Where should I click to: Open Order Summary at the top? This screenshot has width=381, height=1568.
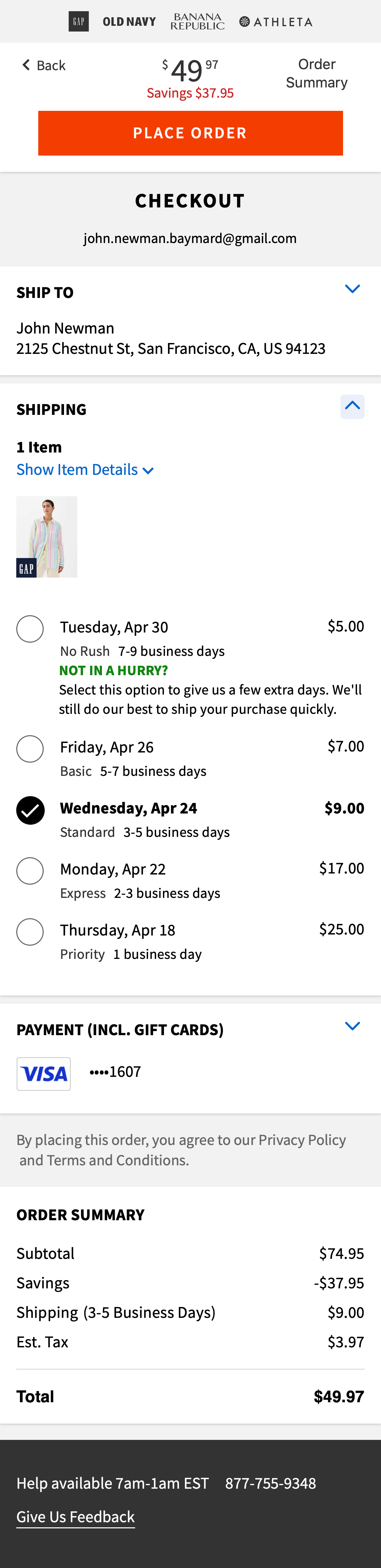[317, 73]
